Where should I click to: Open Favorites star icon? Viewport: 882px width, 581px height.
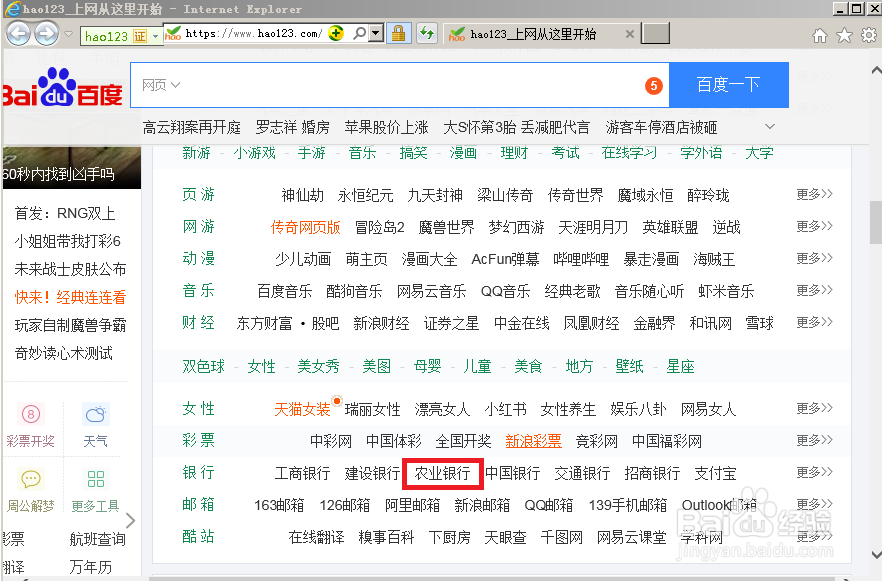(x=844, y=36)
